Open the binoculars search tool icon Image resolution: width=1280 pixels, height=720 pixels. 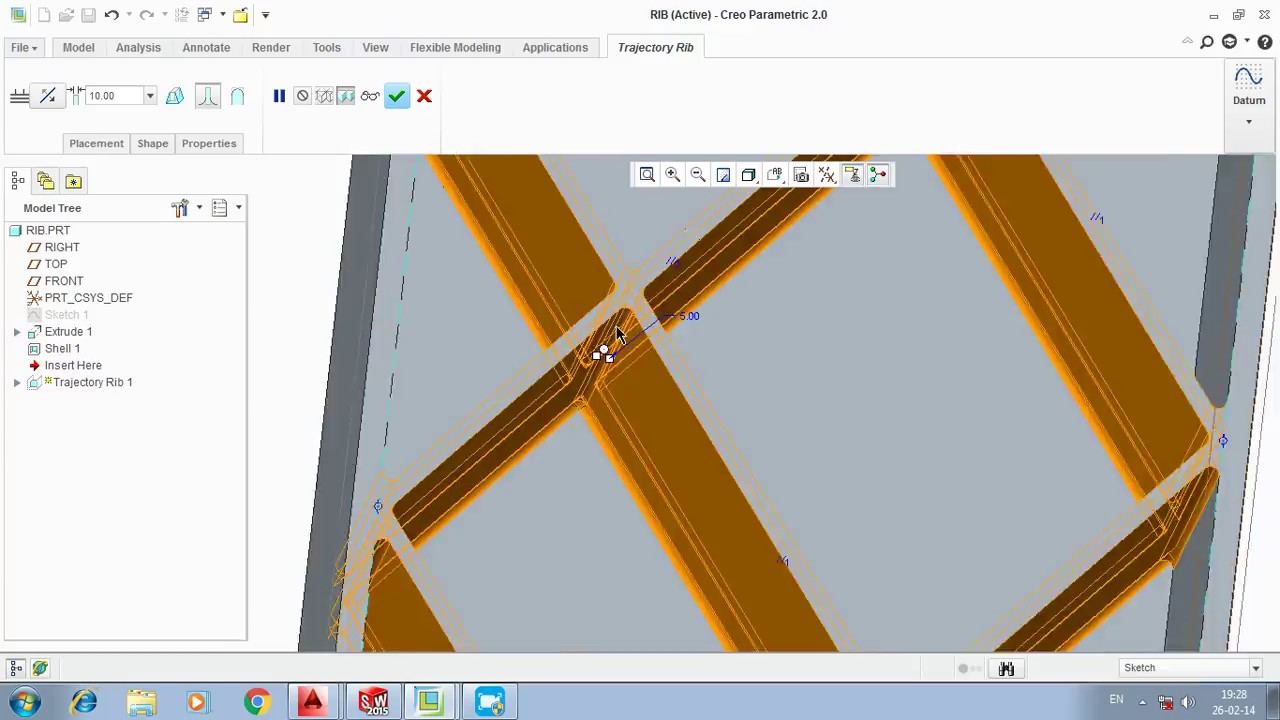click(1006, 669)
